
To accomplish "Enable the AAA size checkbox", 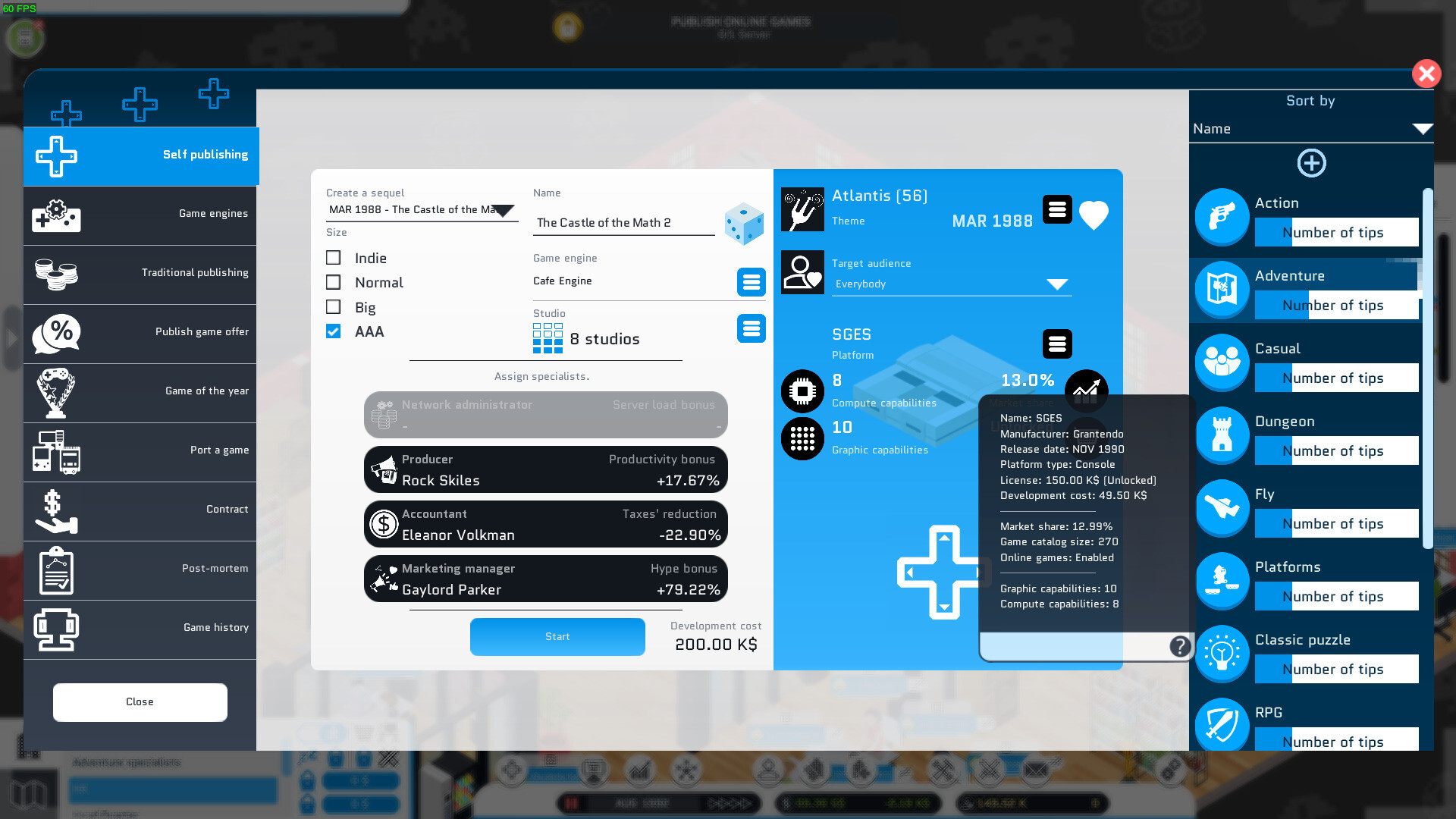I will click(333, 330).
